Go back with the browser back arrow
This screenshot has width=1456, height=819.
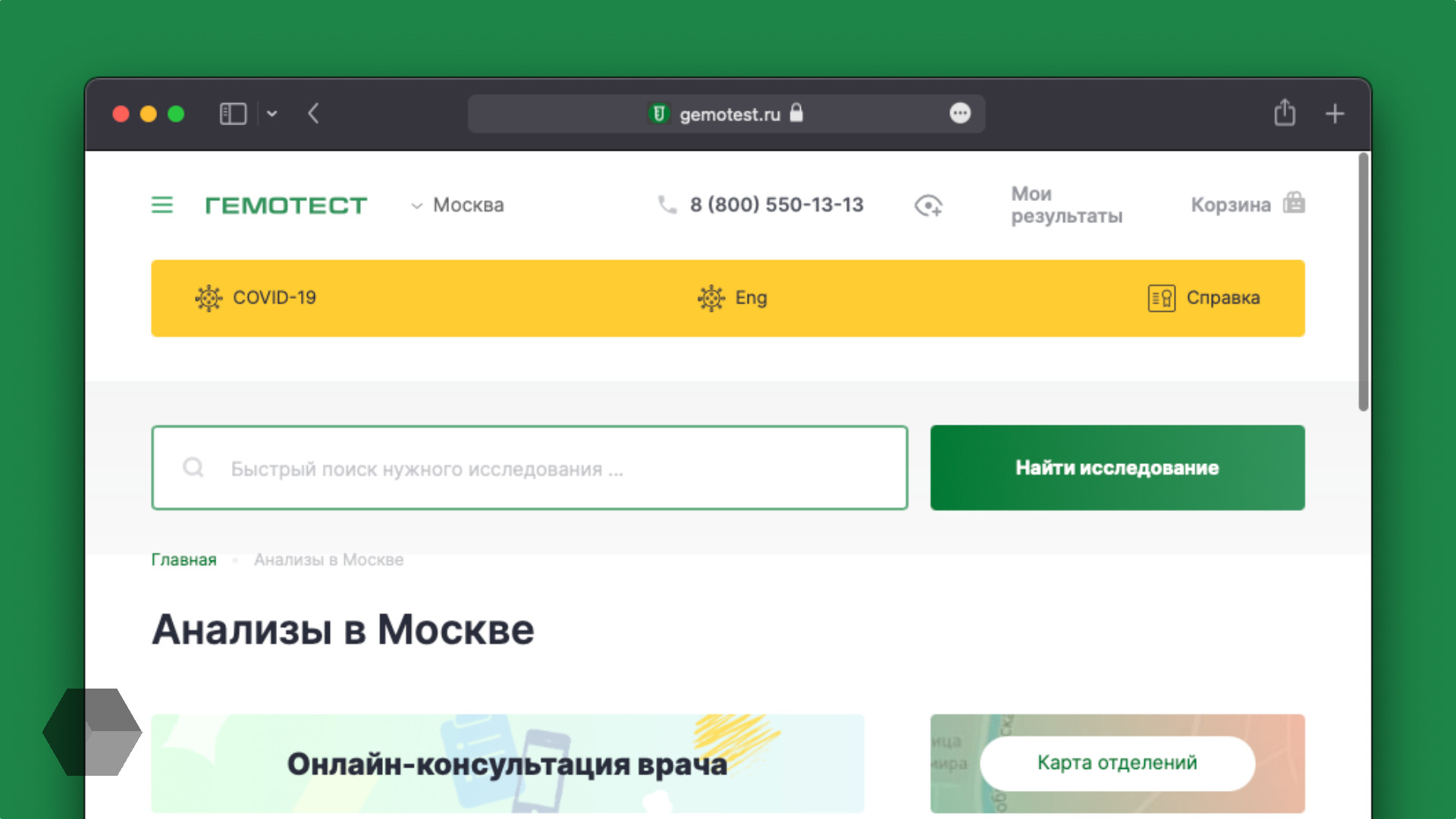(x=313, y=114)
